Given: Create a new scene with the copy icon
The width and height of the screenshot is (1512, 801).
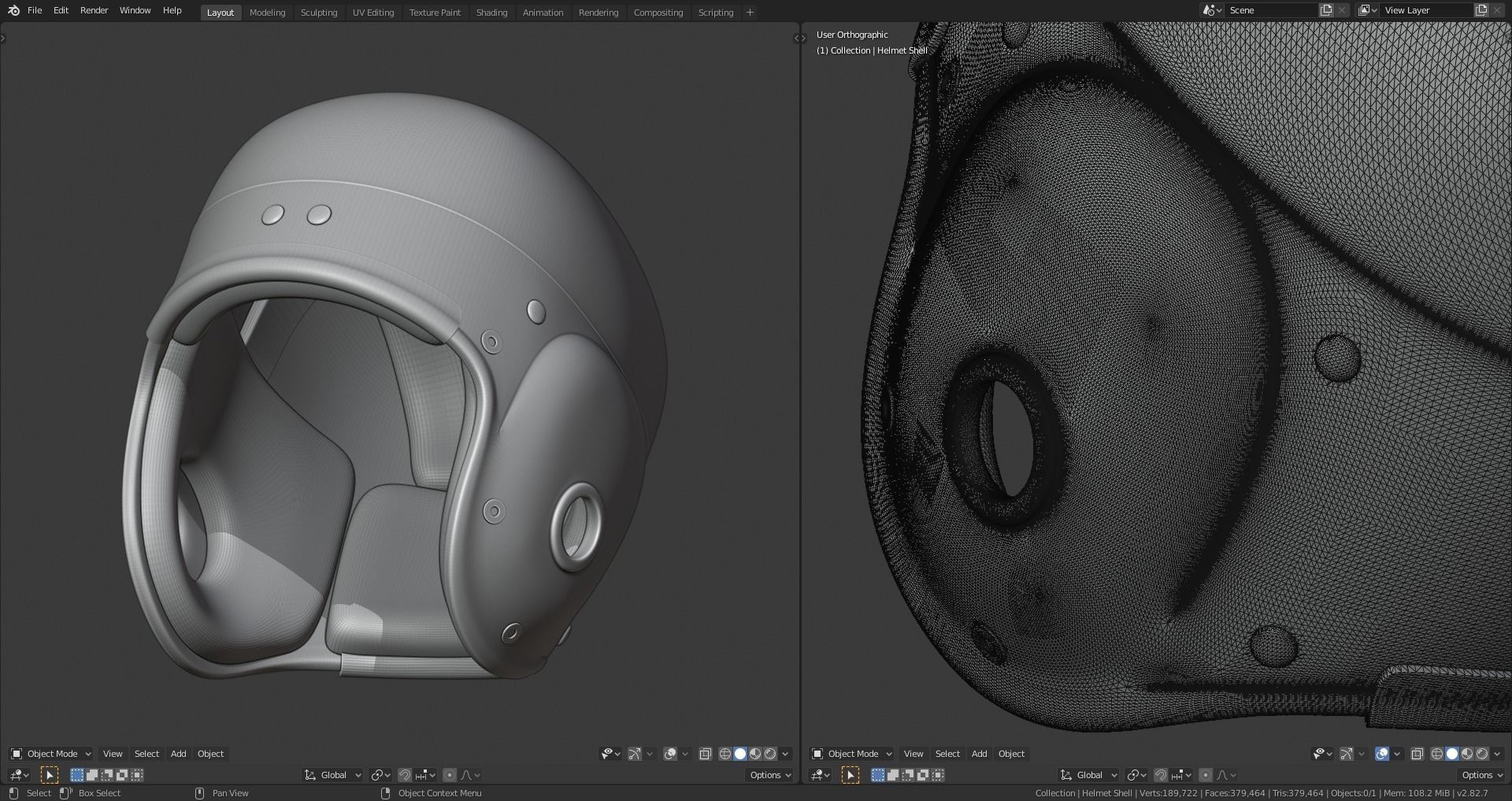Looking at the screenshot, I should point(1326,10).
